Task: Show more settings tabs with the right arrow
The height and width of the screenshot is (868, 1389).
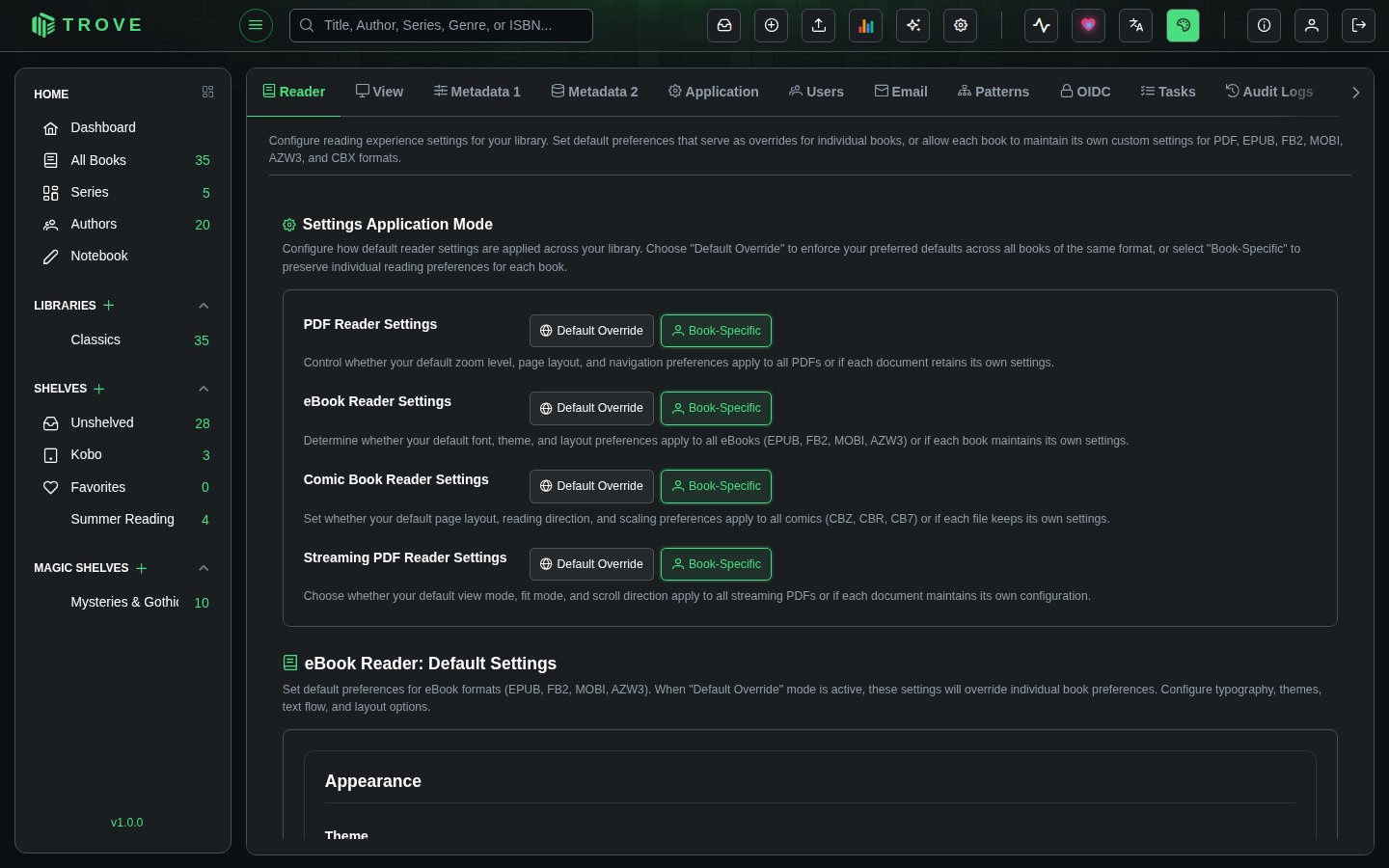Action: coord(1355,93)
